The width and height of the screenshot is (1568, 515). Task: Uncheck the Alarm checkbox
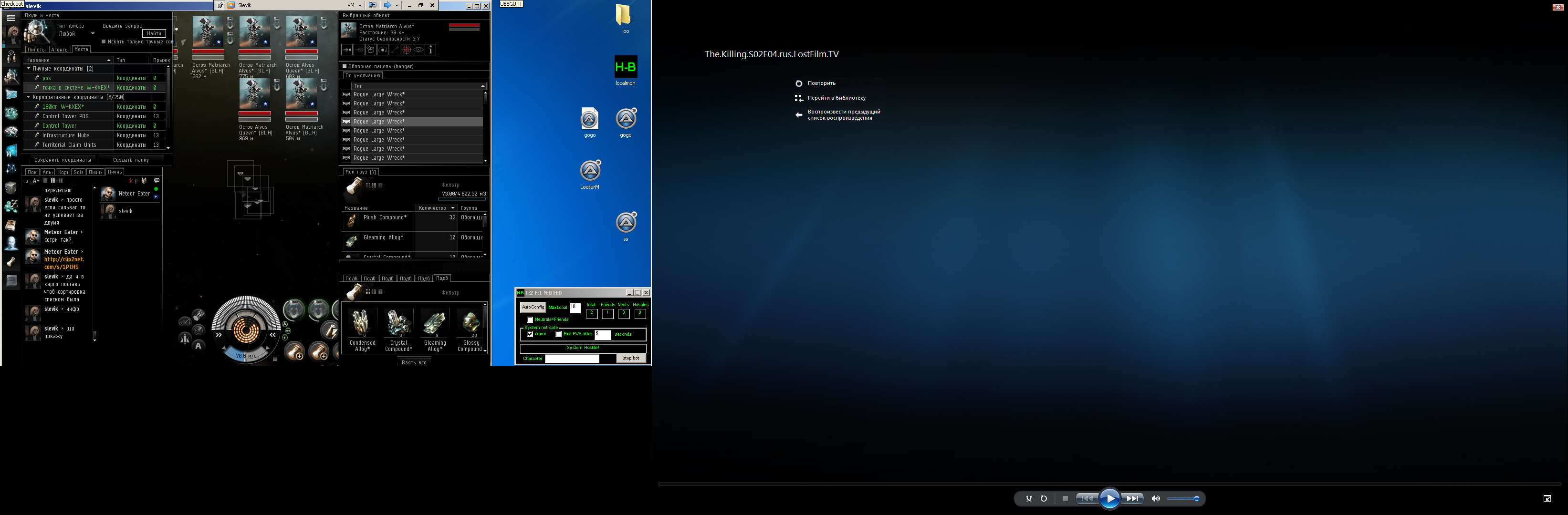[530, 334]
